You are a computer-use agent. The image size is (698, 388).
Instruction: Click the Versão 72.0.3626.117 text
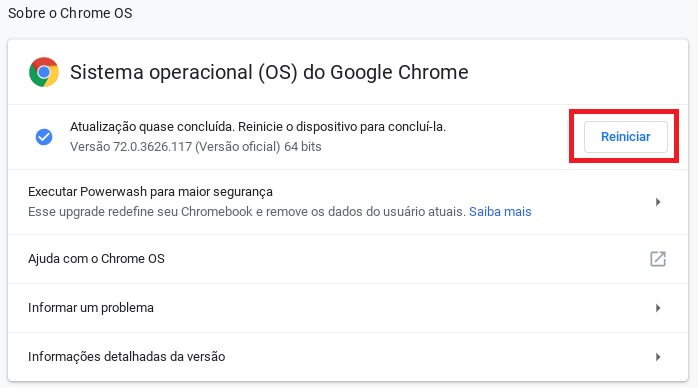pyautogui.click(x=131, y=146)
